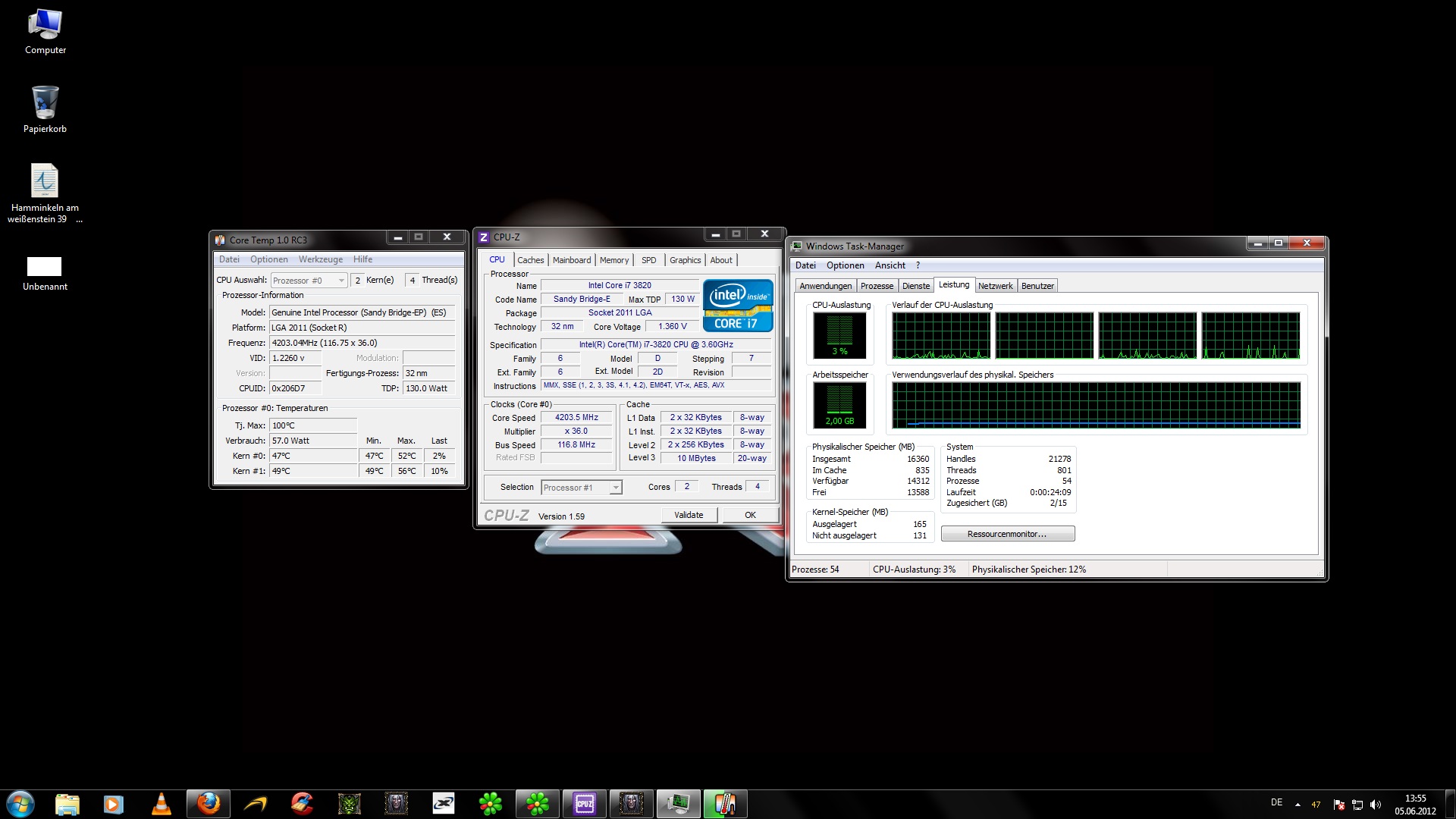1456x819 pixels.
Task: Click the CPU-Z title bar icon
Action: pyautogui.click(x=484, y=237)
